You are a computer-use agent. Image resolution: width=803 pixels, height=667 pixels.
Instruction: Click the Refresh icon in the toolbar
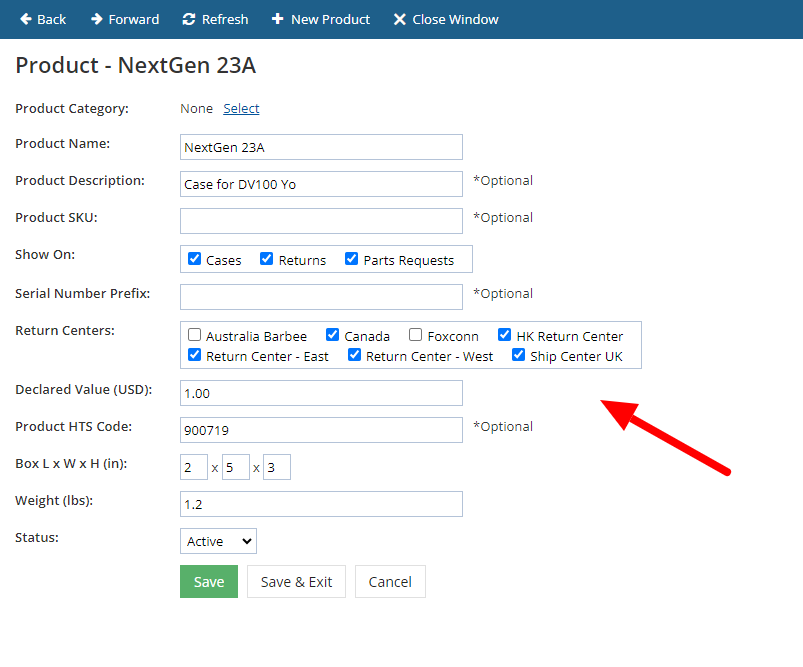click(187, 19)
